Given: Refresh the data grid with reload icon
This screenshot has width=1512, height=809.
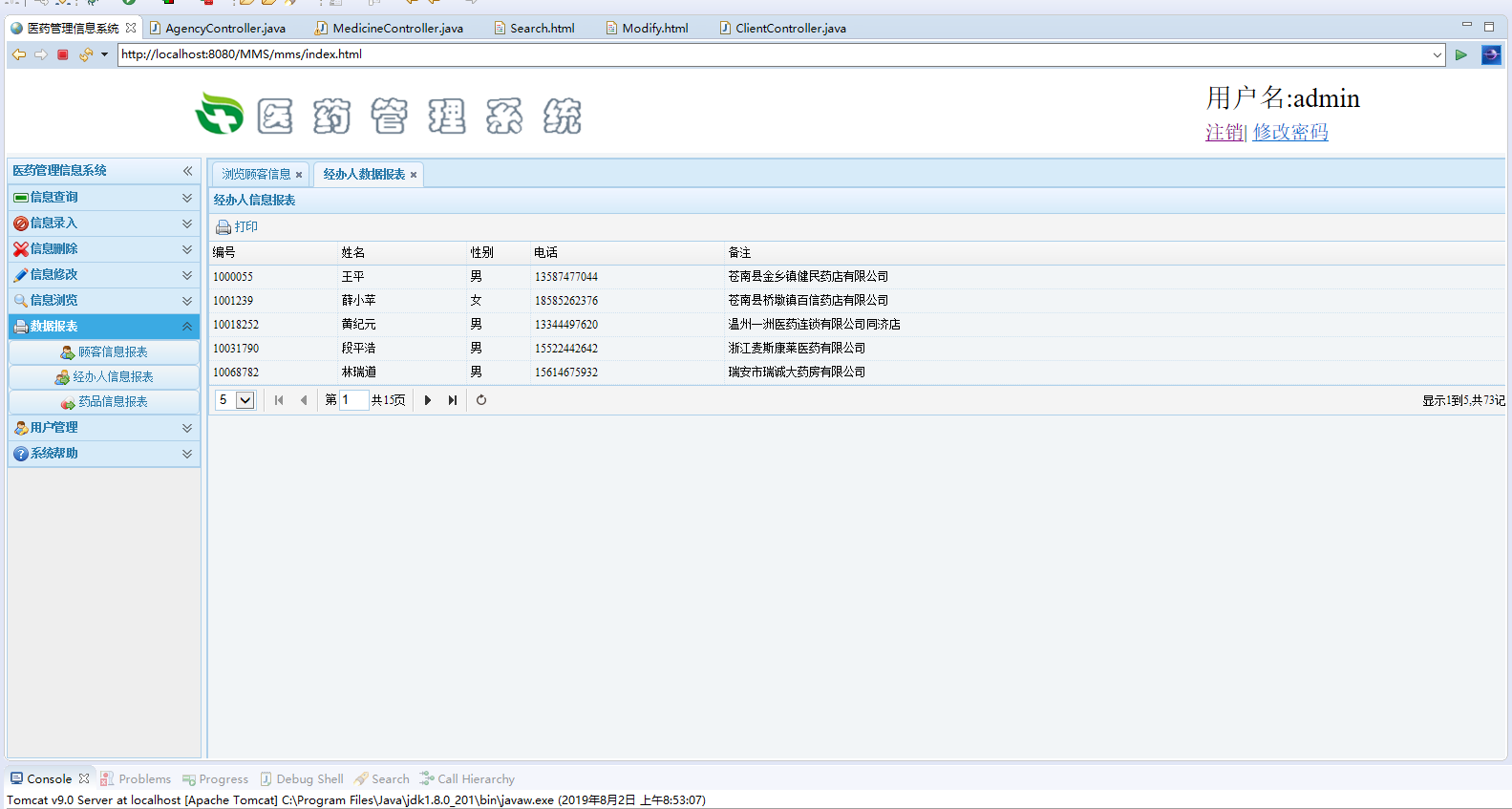Looking at the screenshot, I should tap(481, 400).
